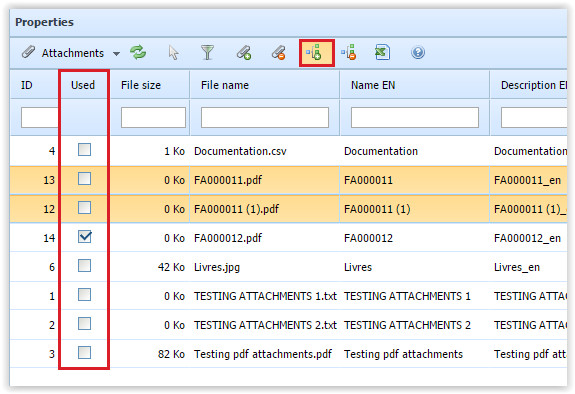Check Used box for Documentation.csv
The height and width of the screenshot is (394, 575).
coord(84,150)
